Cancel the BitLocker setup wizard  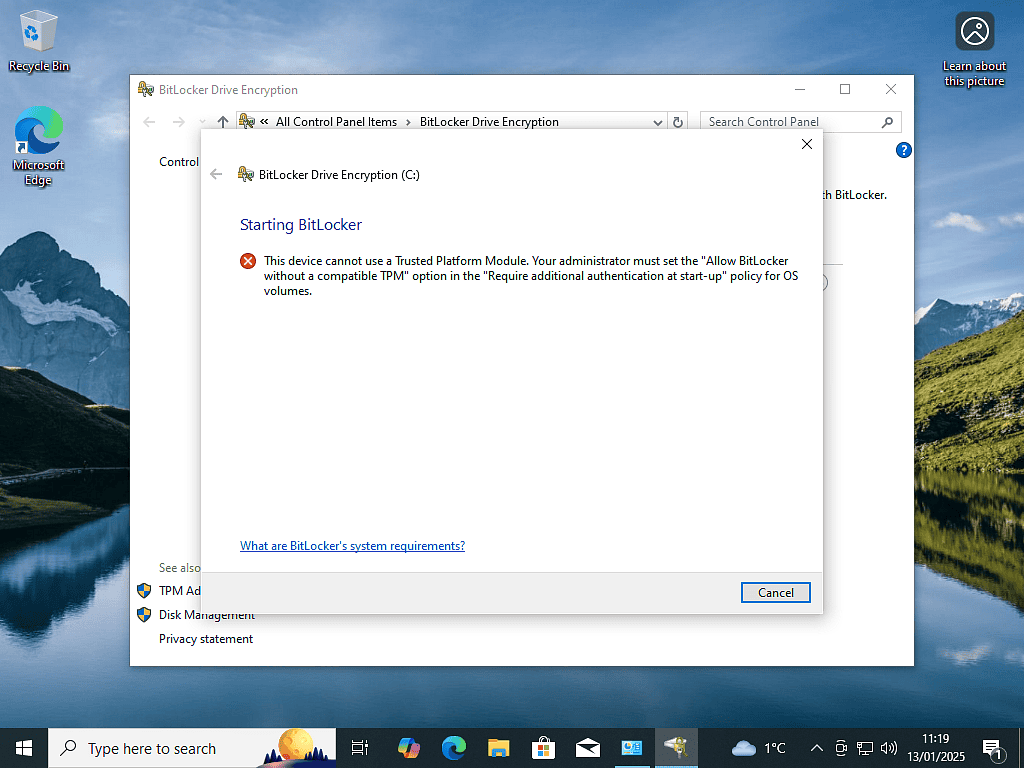point(775,592)
